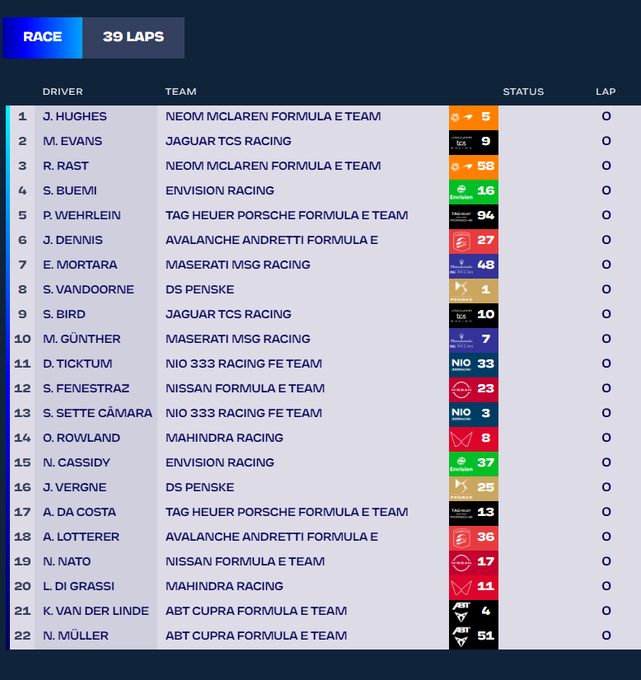641x680 pixels.
Task: Select driver D. TICKTUM
Action: click(x=77, y=363)
